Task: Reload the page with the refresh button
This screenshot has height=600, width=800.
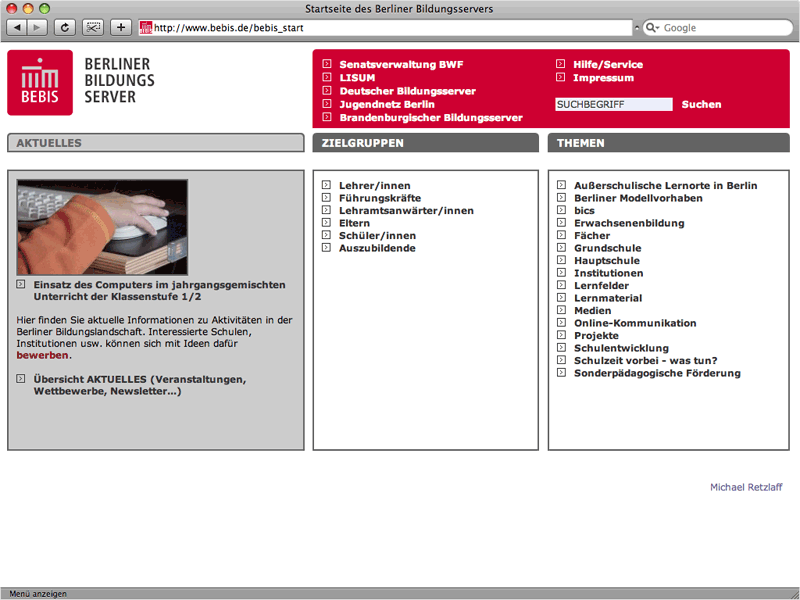Action: (65, 27)
